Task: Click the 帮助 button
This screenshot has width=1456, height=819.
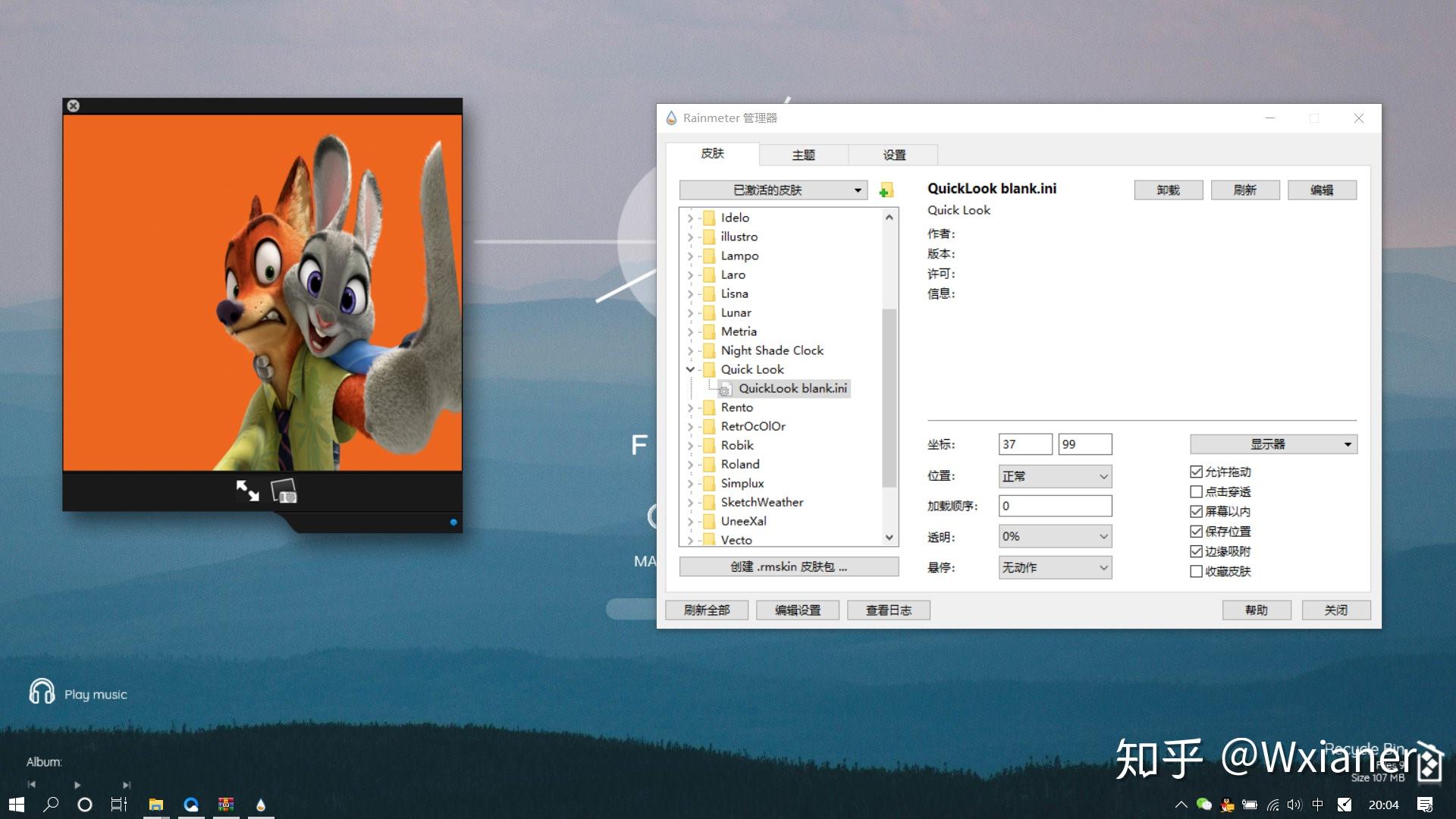Action: point(1257,610)
